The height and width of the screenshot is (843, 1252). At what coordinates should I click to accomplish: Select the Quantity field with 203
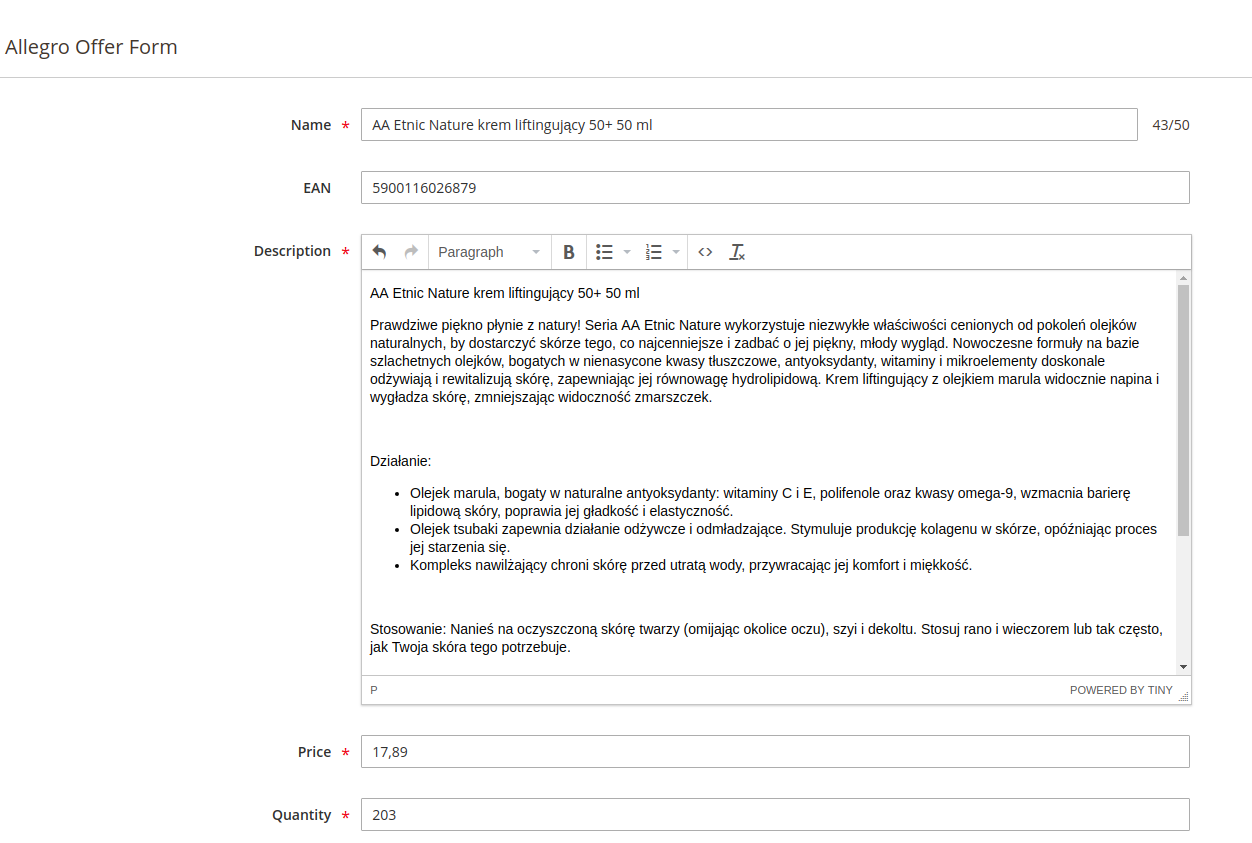click(x=774, y=815)
